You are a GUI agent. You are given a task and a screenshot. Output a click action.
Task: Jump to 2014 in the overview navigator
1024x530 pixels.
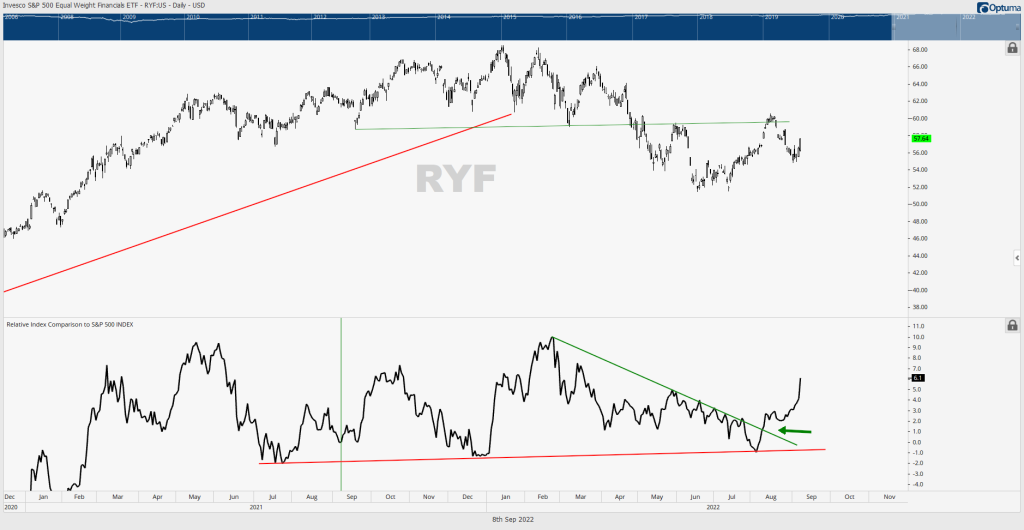tap(444, 16)
